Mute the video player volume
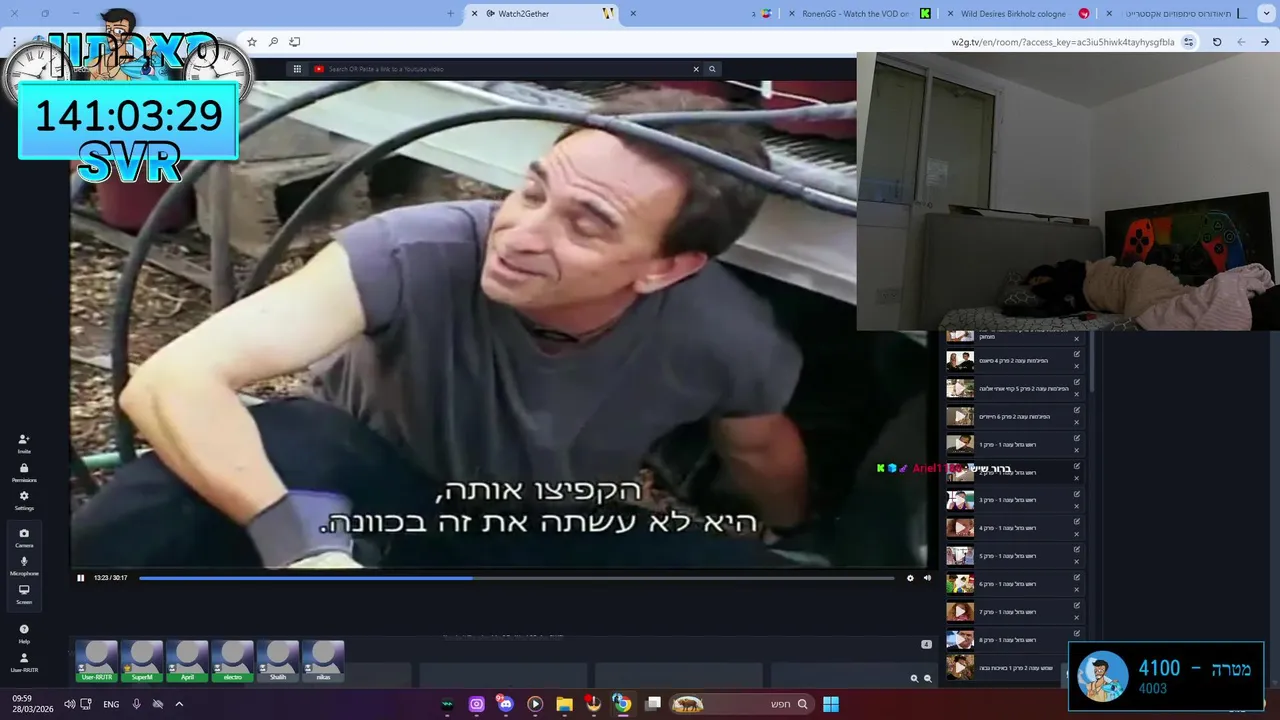Screen dimensions: 1280x720 (x=927, y=577)
